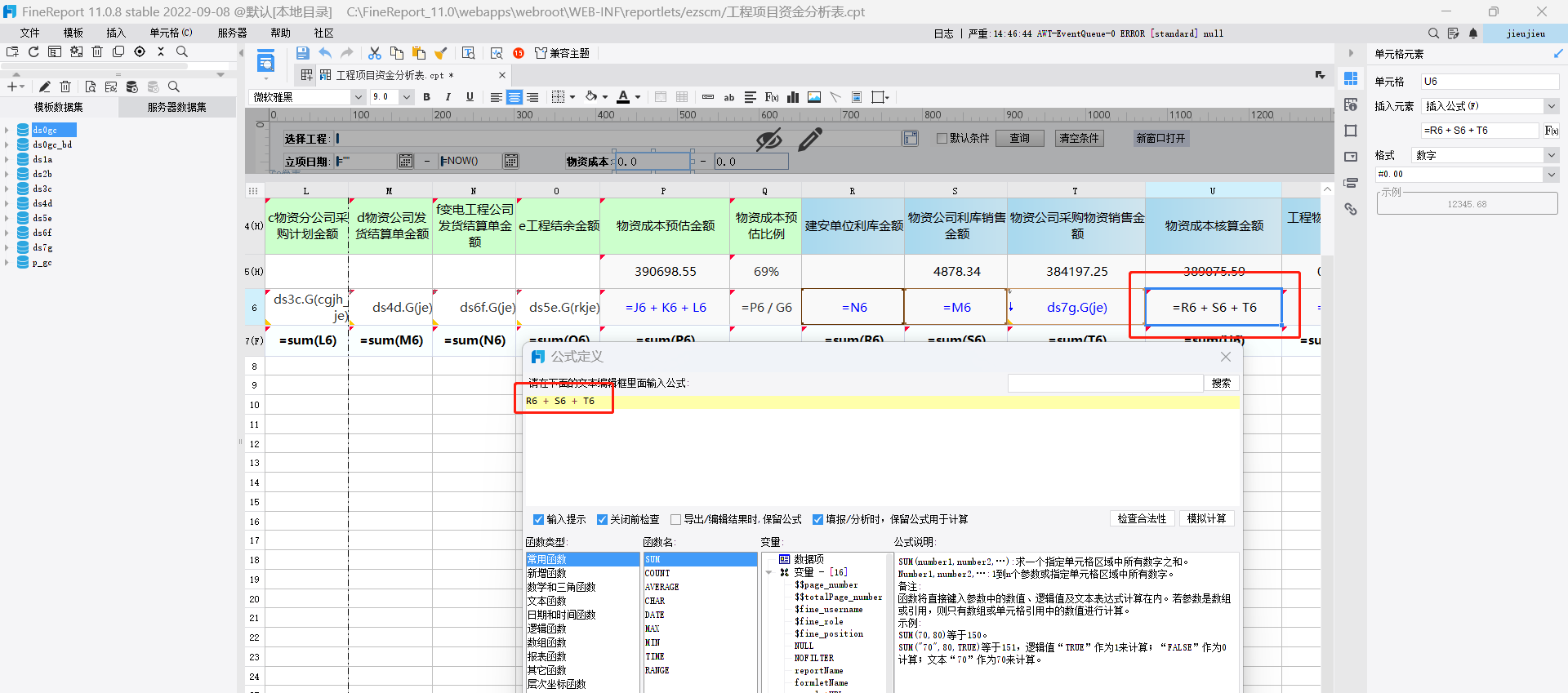Open the cell element panel icon

point(1351,78)
